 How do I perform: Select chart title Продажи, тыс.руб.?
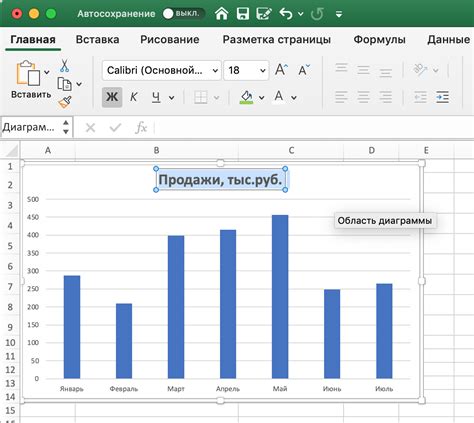click(x=220, y=180)
